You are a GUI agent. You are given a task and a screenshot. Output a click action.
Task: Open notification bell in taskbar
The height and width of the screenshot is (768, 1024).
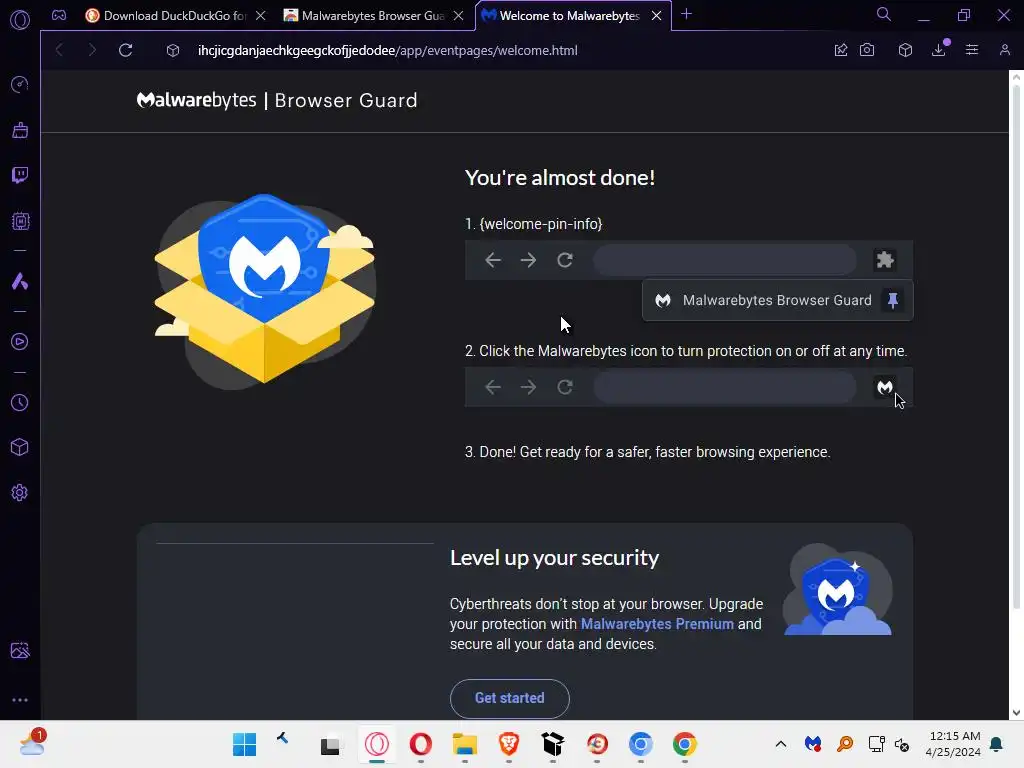click(996, 744)
